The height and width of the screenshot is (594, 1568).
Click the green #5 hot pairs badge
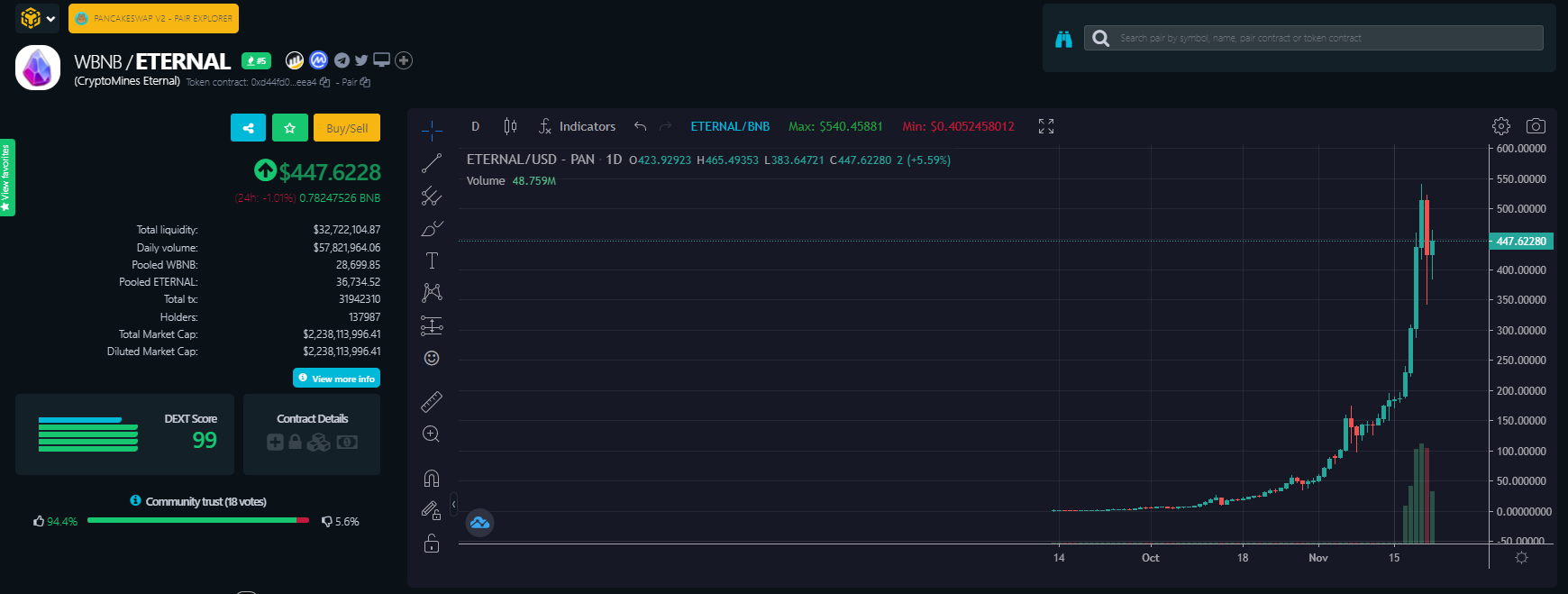pyautogui.click(x=257, y=60)
